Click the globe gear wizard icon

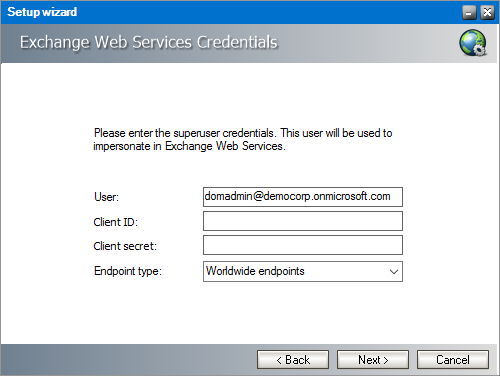473,43
